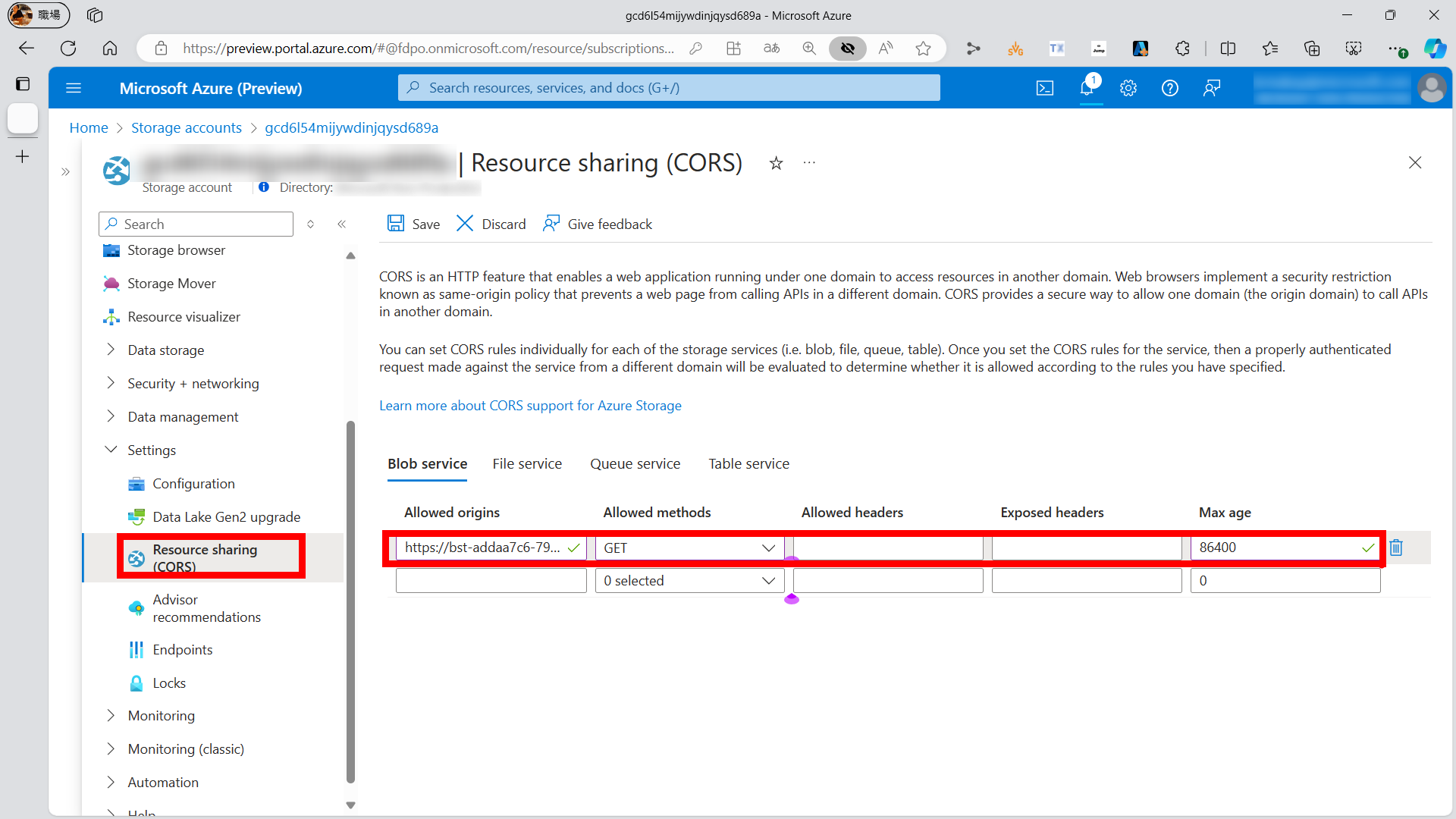Favorite this page with star icon
Viewport: 1456px width, 819px height.
[776, 163]
